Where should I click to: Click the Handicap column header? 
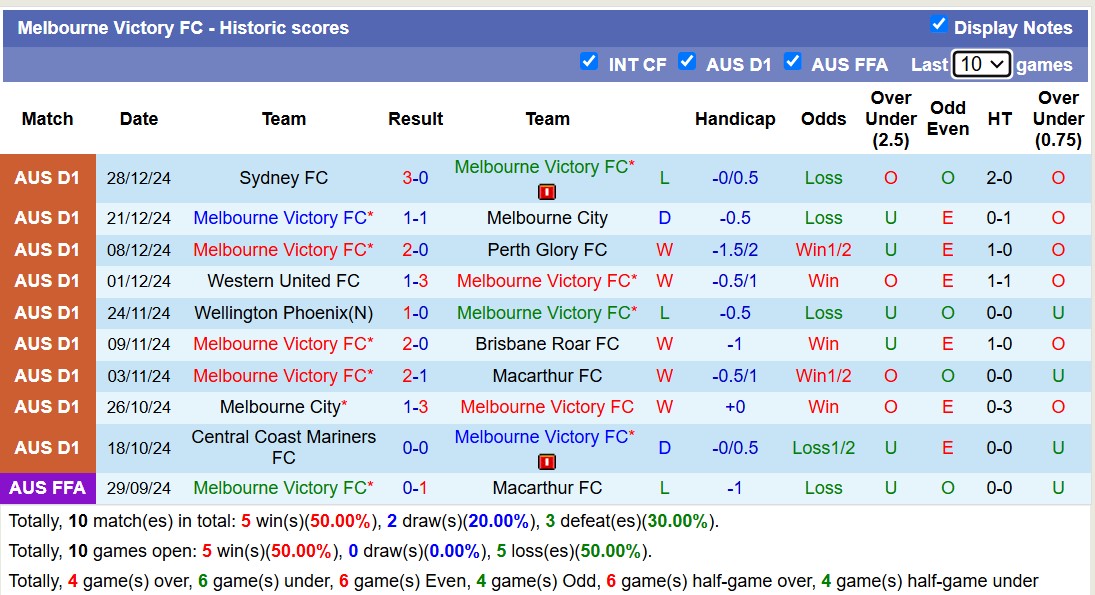[x=735, y=118]
